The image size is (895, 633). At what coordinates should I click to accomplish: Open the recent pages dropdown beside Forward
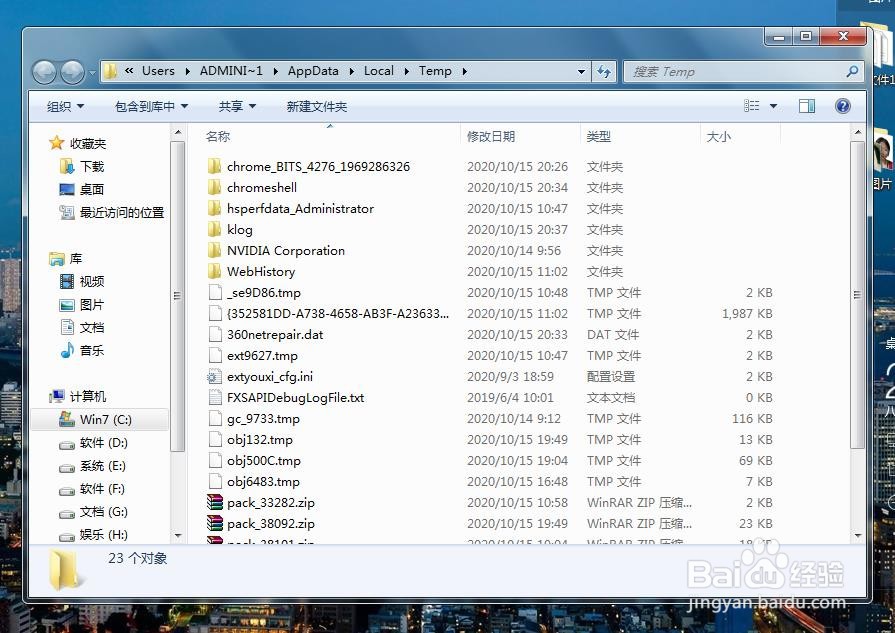click(x=92, y=72)
